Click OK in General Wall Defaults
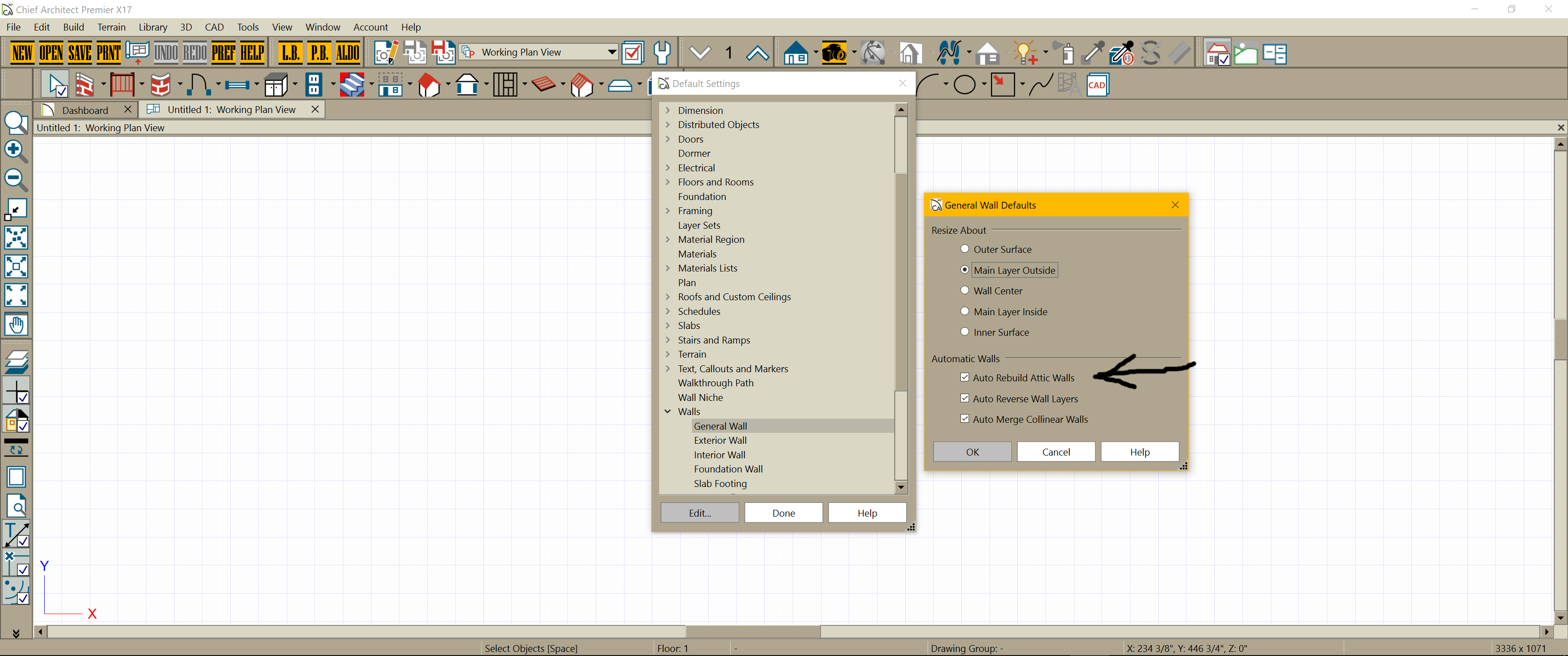This screenshot has height=656, width=1568. [x=972, y=451]
